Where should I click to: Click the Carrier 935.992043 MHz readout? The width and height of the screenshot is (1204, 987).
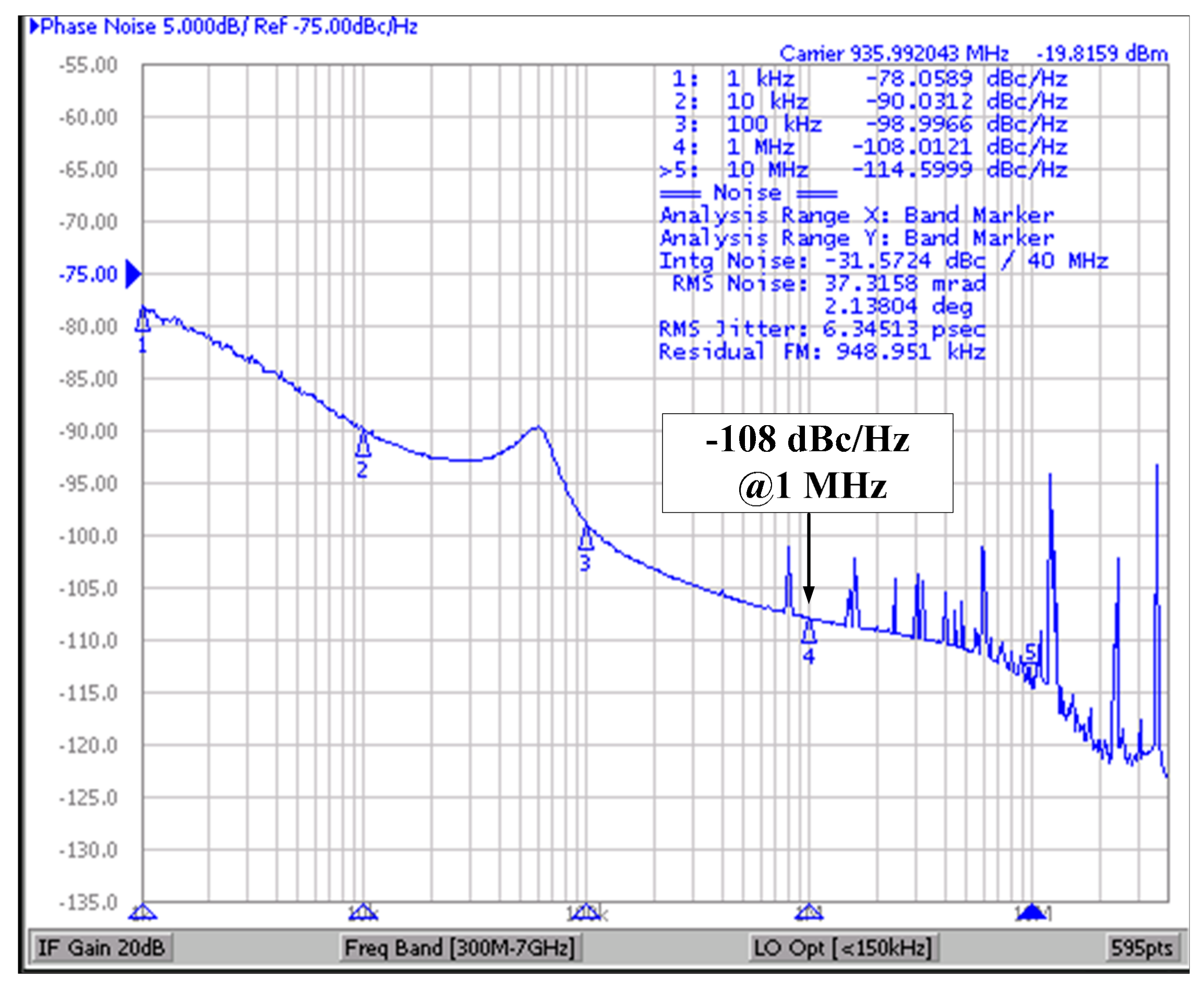894,54
